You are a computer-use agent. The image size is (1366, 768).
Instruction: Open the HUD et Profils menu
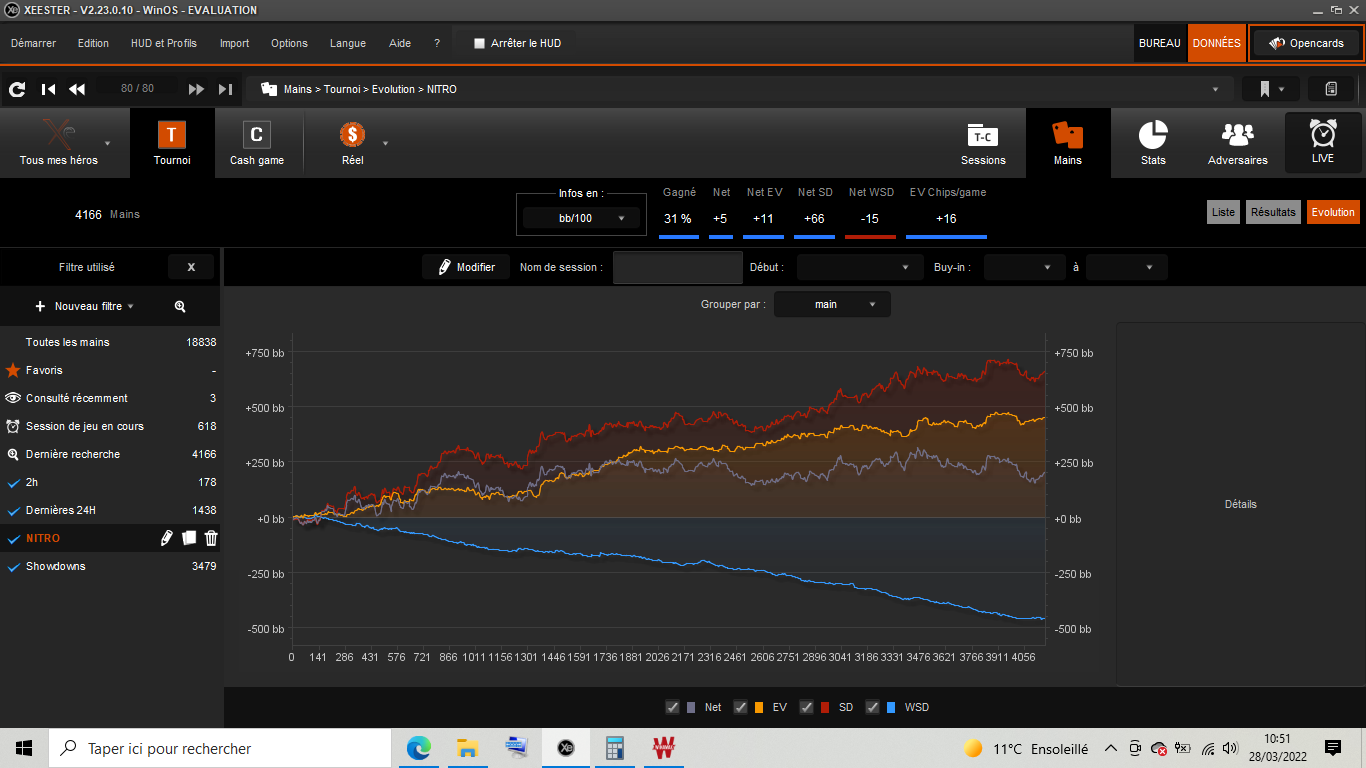tap(164, 43)
